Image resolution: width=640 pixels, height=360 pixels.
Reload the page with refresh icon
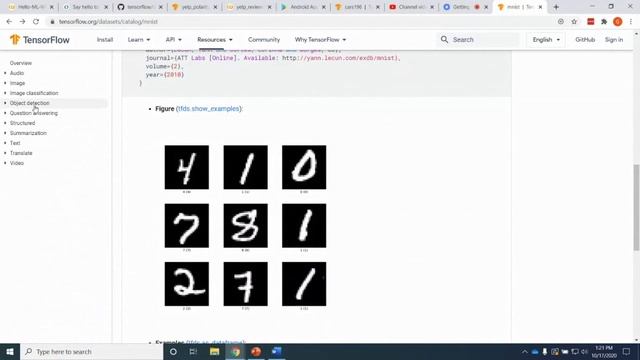(x=36, y=22)
